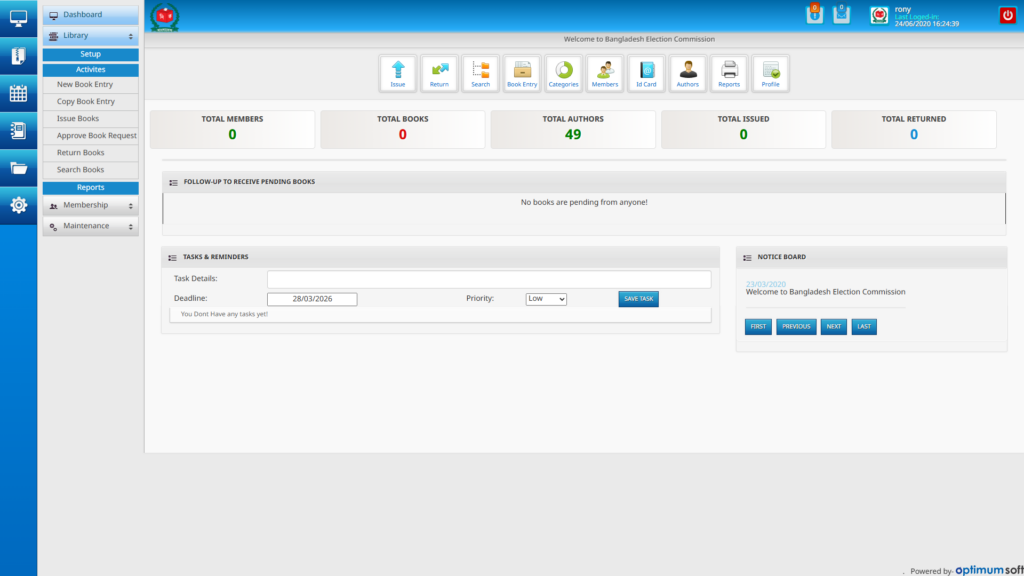Click the Book Entry toolbar icon

[x=522, y=72]
